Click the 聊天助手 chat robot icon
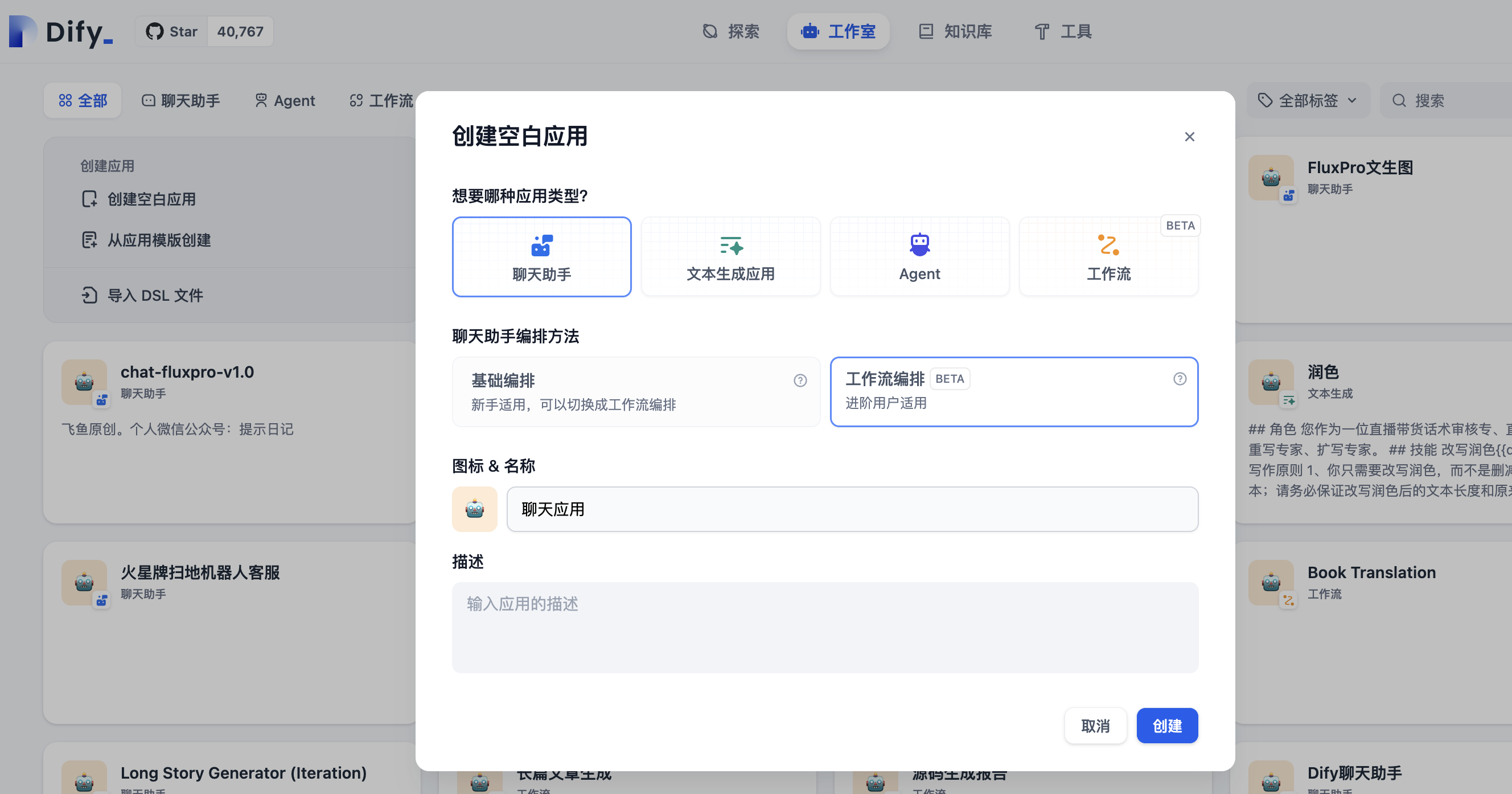Viewport: 1512px width, 794px height. 541,245
